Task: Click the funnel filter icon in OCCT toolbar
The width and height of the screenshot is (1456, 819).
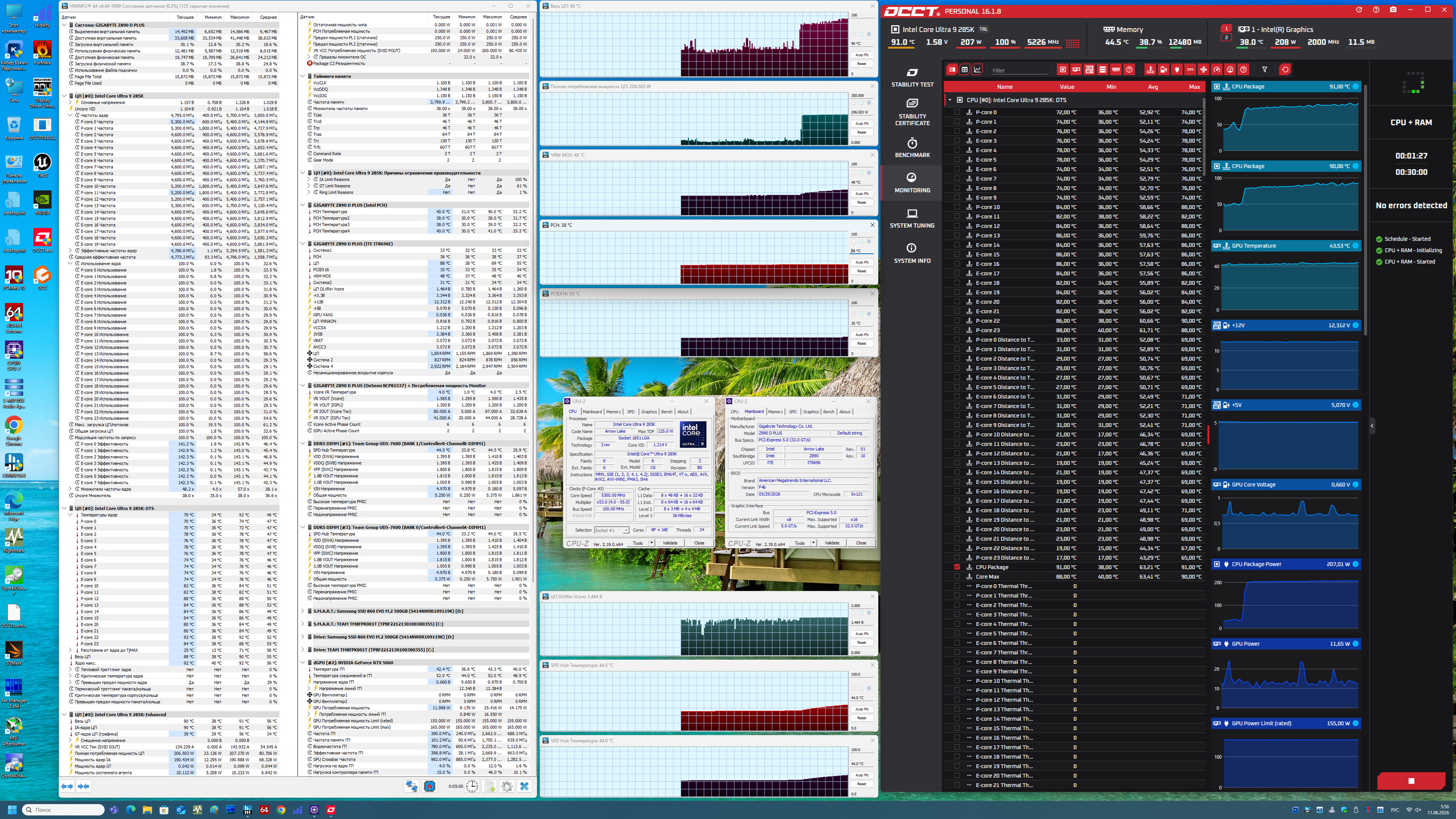Action: point(1264,69)
